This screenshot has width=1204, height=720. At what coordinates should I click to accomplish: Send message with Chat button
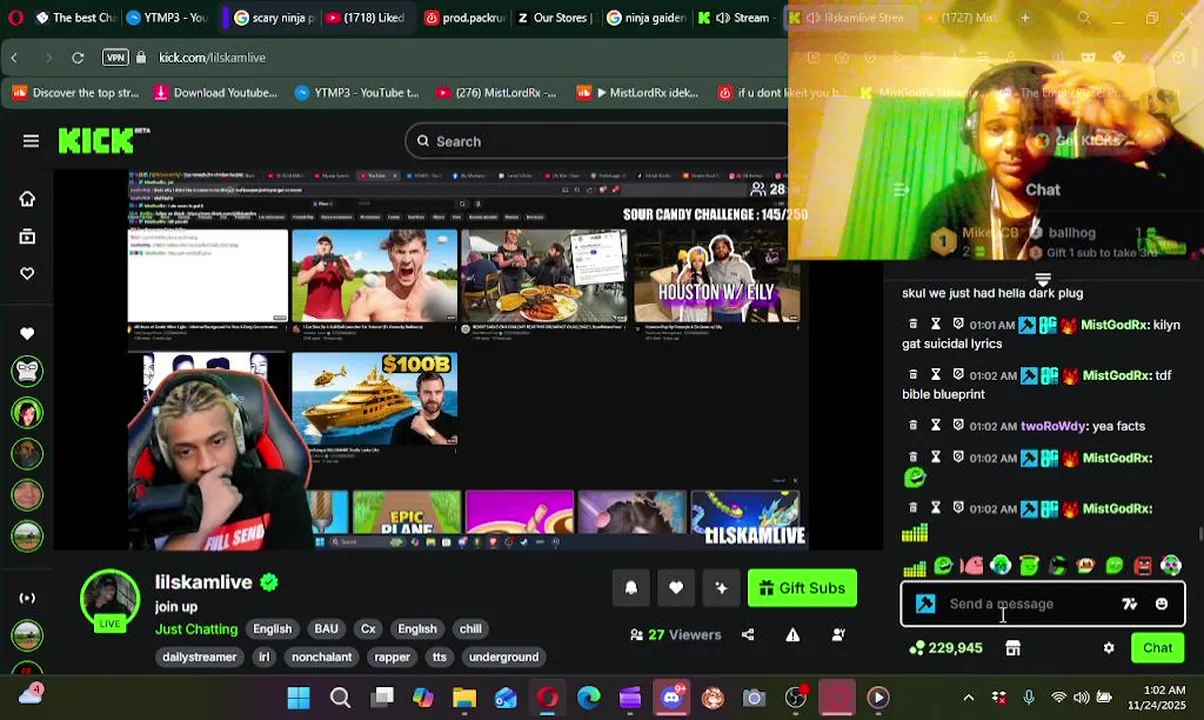[x=1157, y=648]
